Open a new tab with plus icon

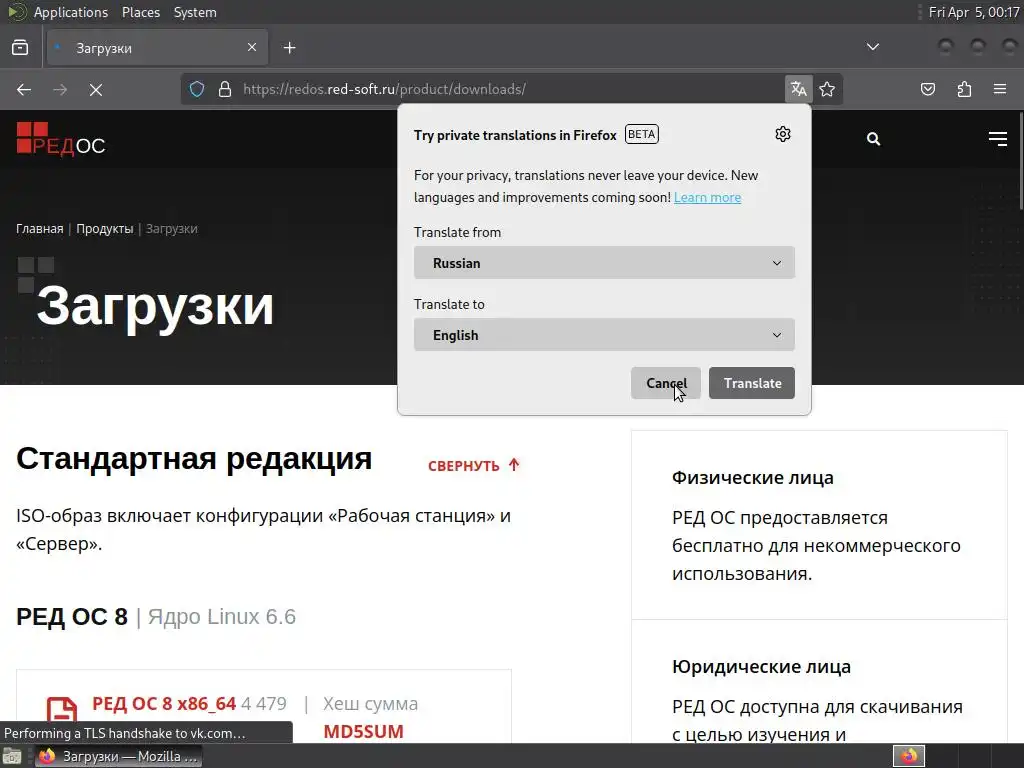pyautogui.click(x=289, y=48)
